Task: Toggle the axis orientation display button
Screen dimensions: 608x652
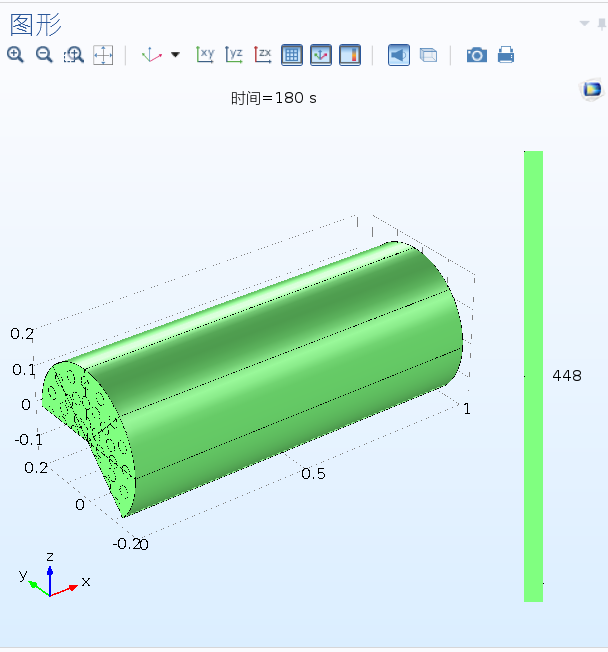Action: pos(321,55)
